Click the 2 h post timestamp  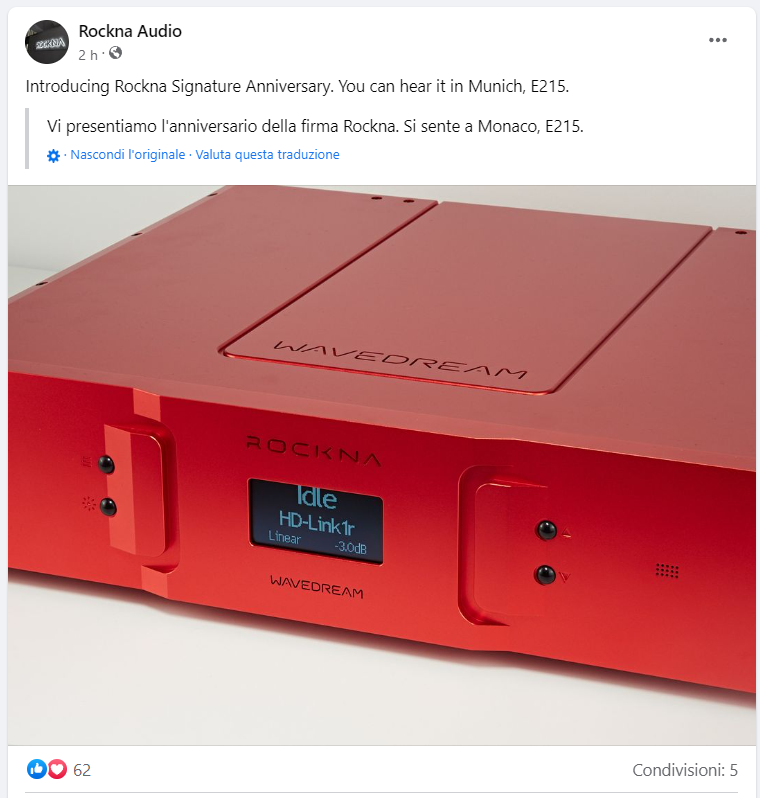coord(88,54)
